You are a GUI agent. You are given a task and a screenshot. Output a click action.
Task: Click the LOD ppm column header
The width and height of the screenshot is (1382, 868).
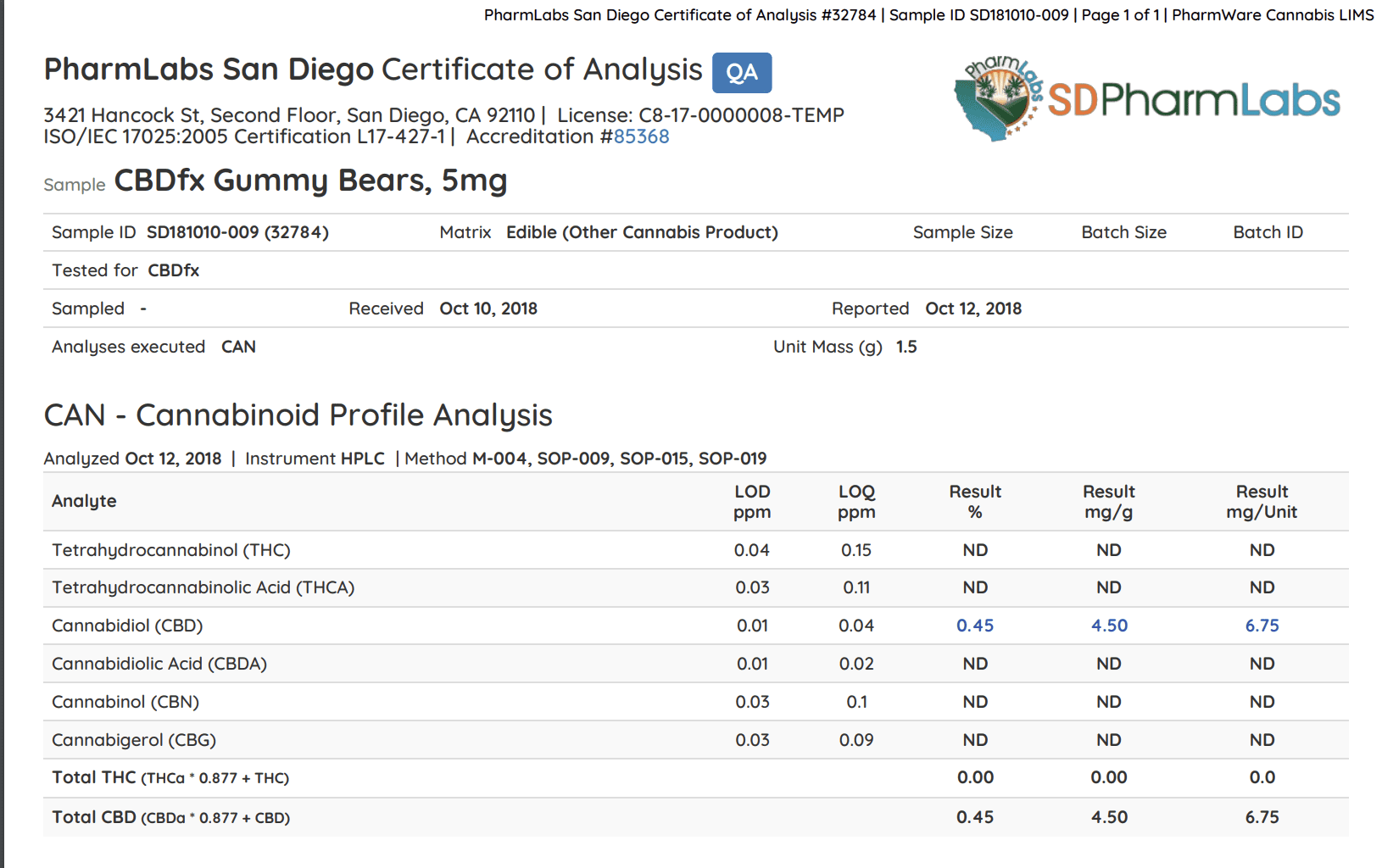(x=752, y=502)
